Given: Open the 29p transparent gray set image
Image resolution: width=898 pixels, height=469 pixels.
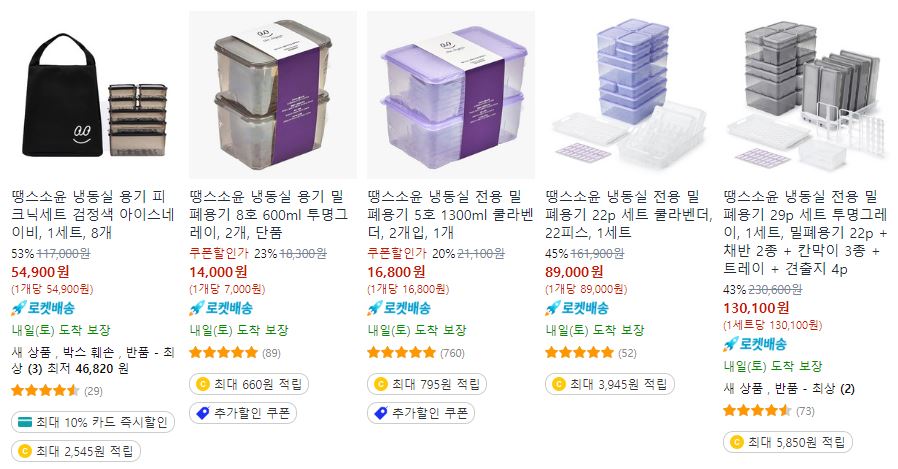Looking at the screenshot, I should [x=806, y=95].
